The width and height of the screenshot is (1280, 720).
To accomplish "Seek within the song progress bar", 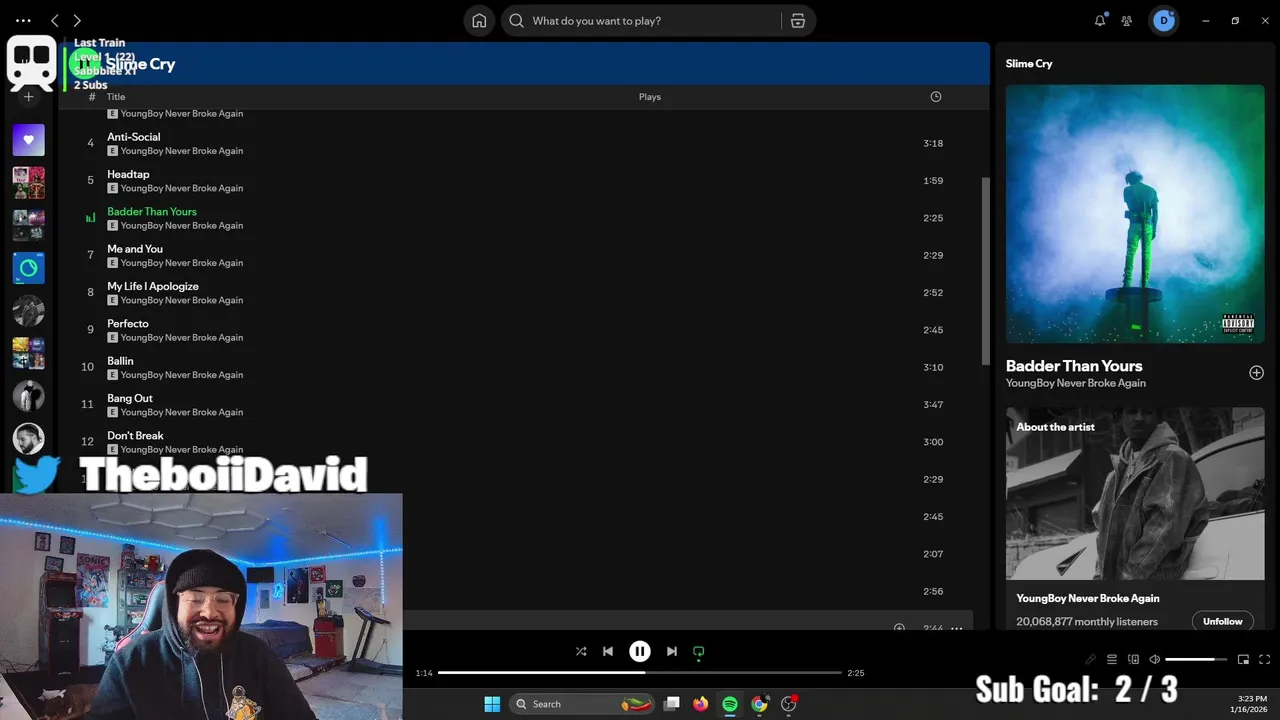I will [x=640, y=673].
